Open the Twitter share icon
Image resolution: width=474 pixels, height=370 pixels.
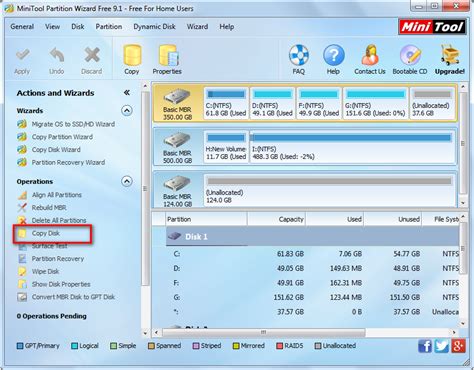coord(441,346)
